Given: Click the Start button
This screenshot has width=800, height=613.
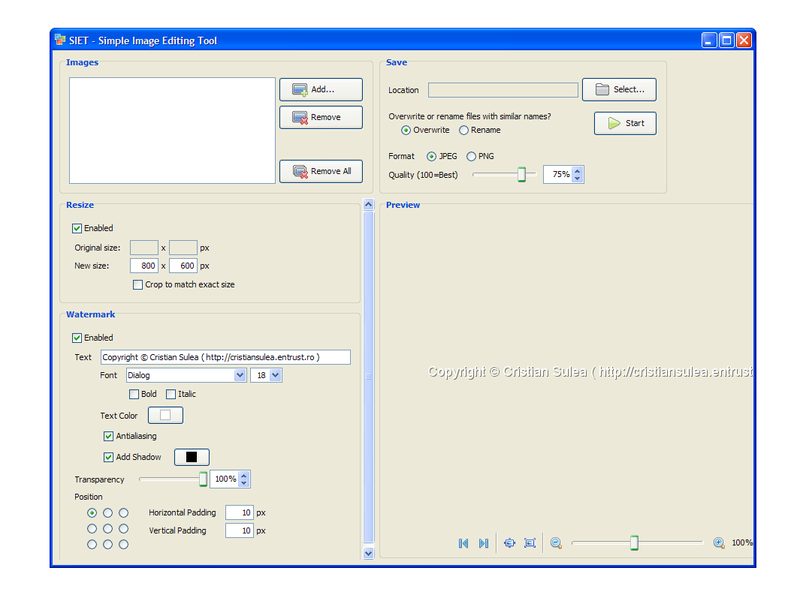Looking at the screenshot, I should (625, 123).
